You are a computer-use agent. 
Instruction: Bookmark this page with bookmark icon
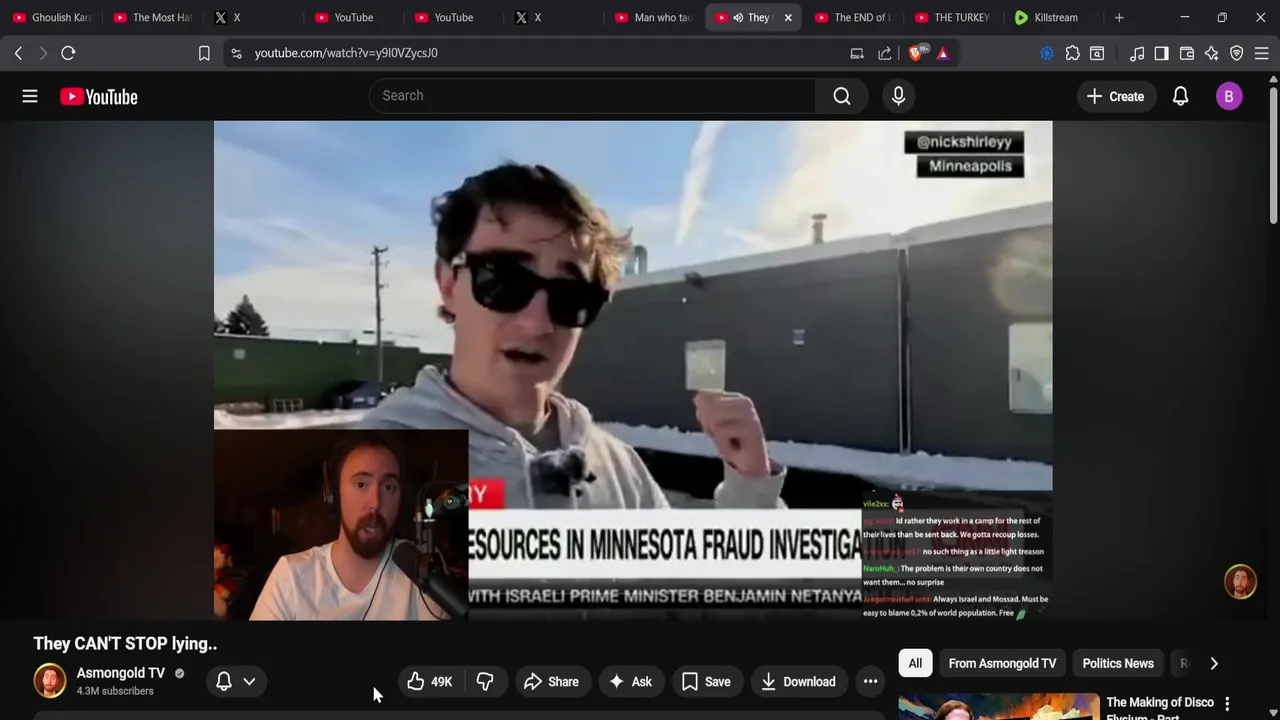204,53
